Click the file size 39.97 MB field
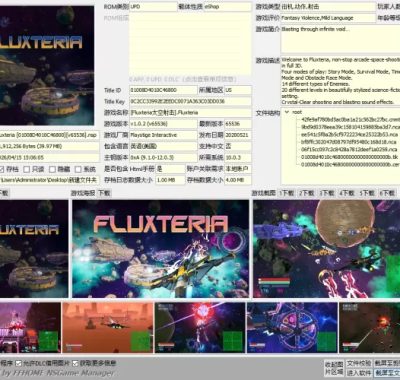400x380 pixels. tap(49, 146)
